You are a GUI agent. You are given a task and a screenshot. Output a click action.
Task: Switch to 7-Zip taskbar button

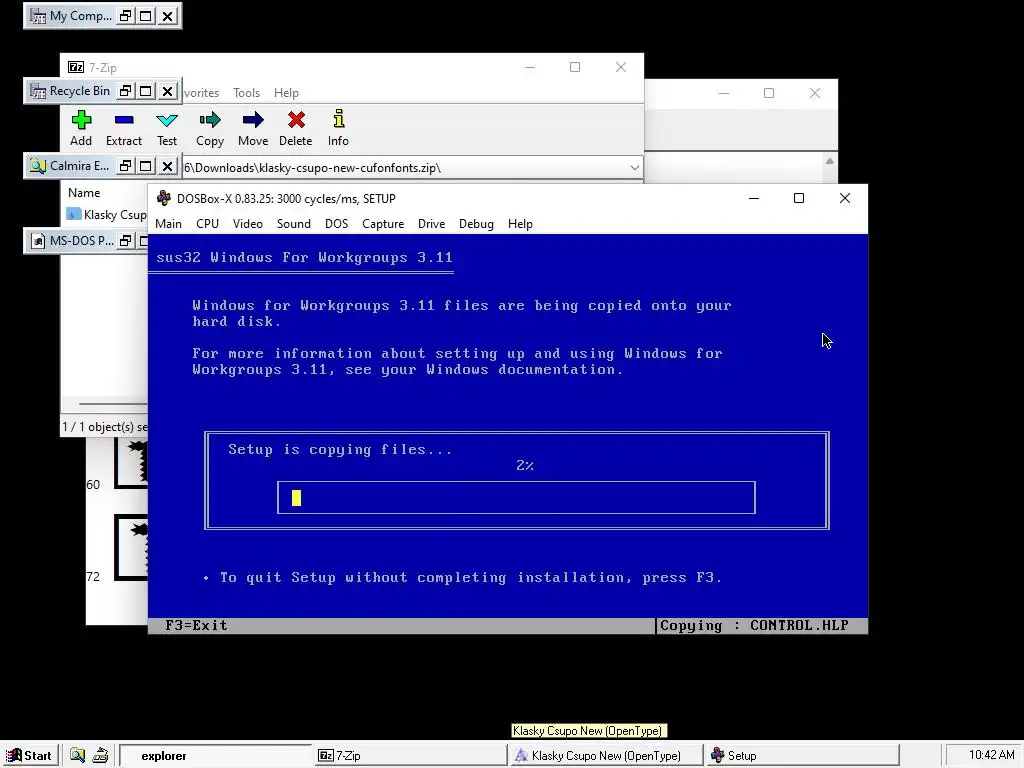coord(410,756)
